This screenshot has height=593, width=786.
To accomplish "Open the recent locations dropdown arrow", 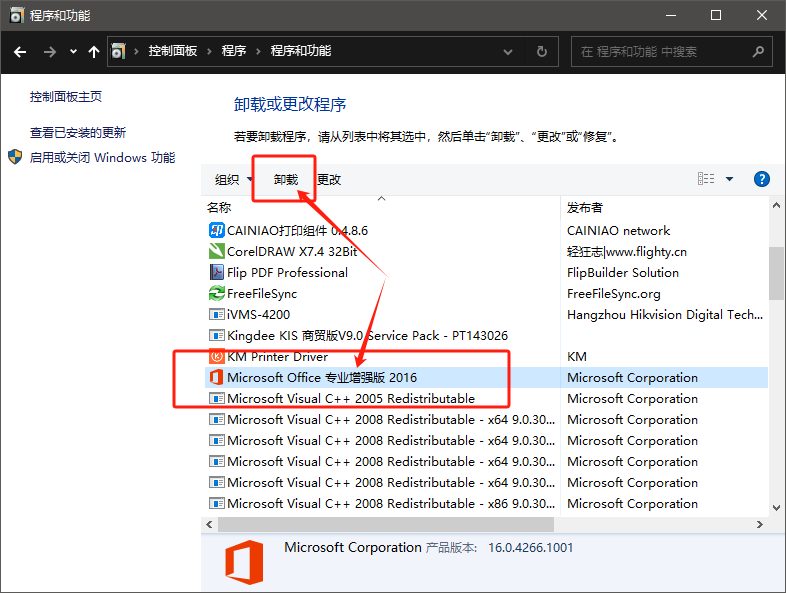I will click(73, 52).
